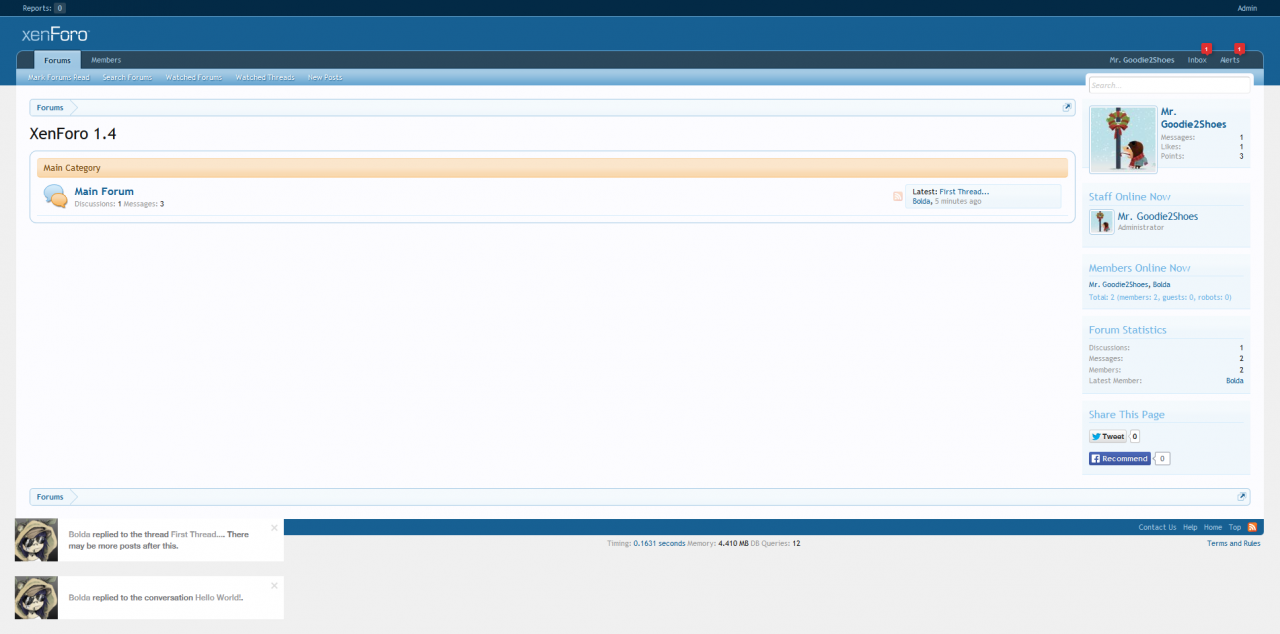The image size is (1280, 634).
Task: Click the Tweet button
Action: 1108,436
